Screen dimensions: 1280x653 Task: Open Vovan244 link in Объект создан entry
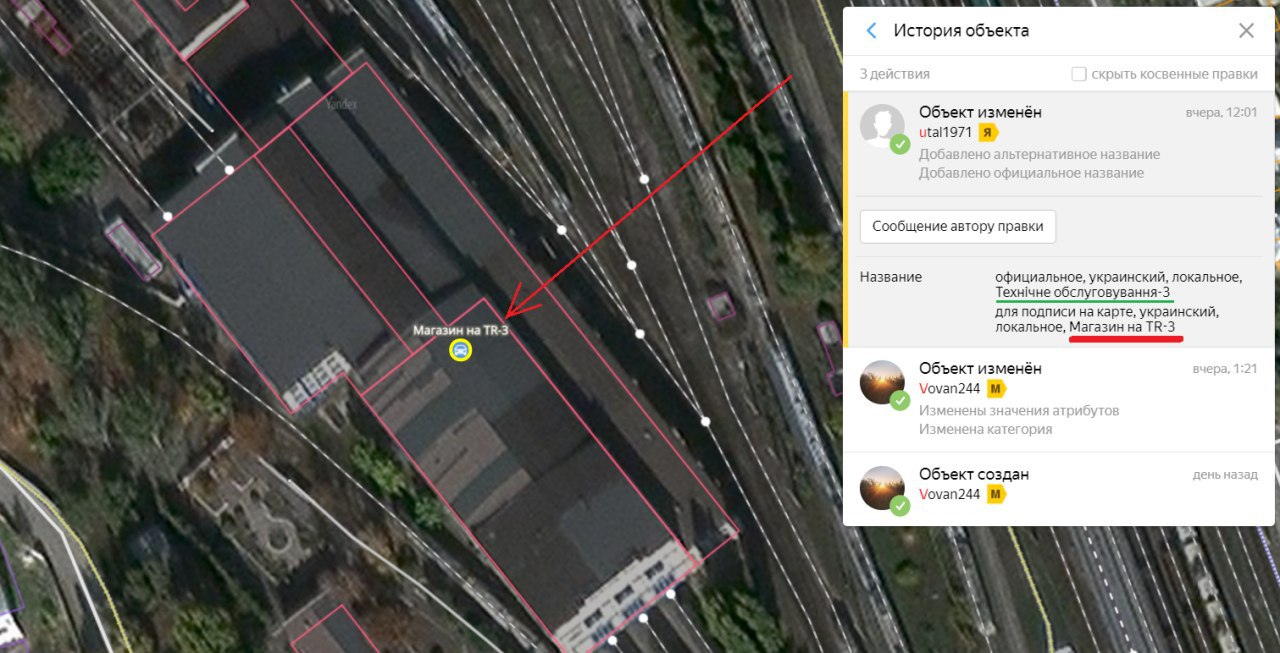tap(949, 494)
